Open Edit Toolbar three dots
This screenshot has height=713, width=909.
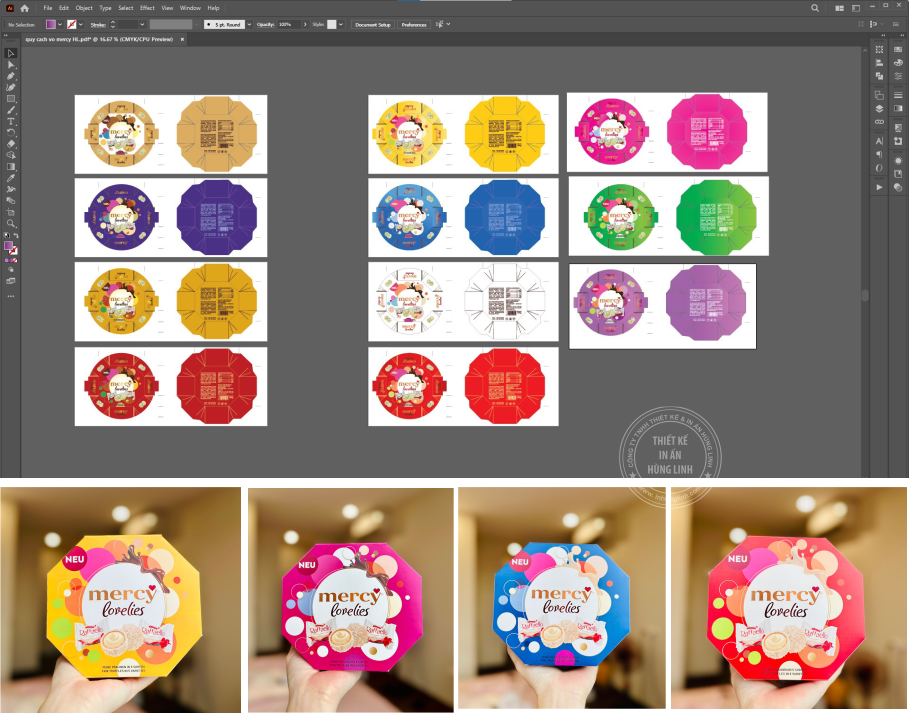click(10, 296)
